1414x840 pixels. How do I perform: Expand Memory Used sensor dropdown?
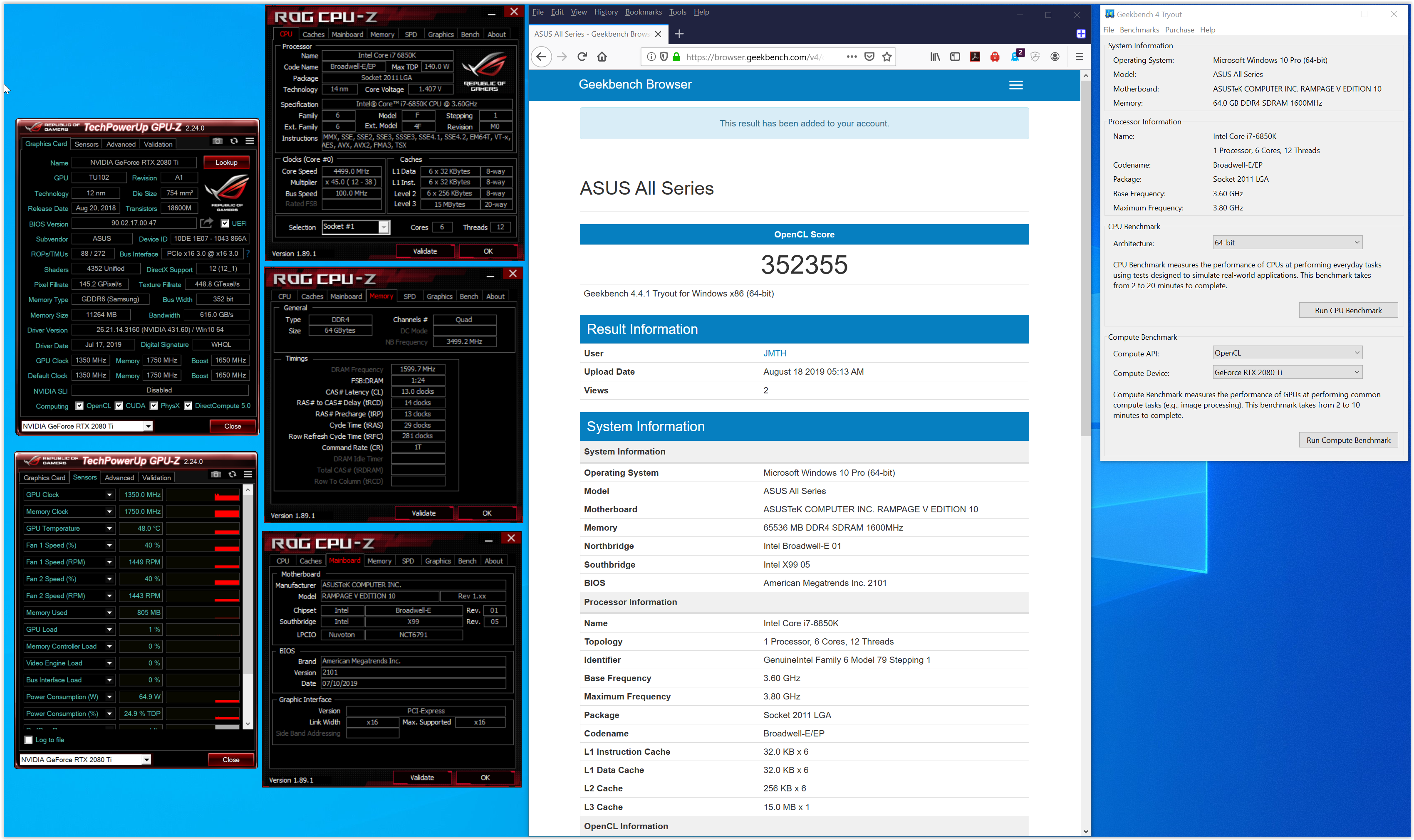[x=109, y=613]
